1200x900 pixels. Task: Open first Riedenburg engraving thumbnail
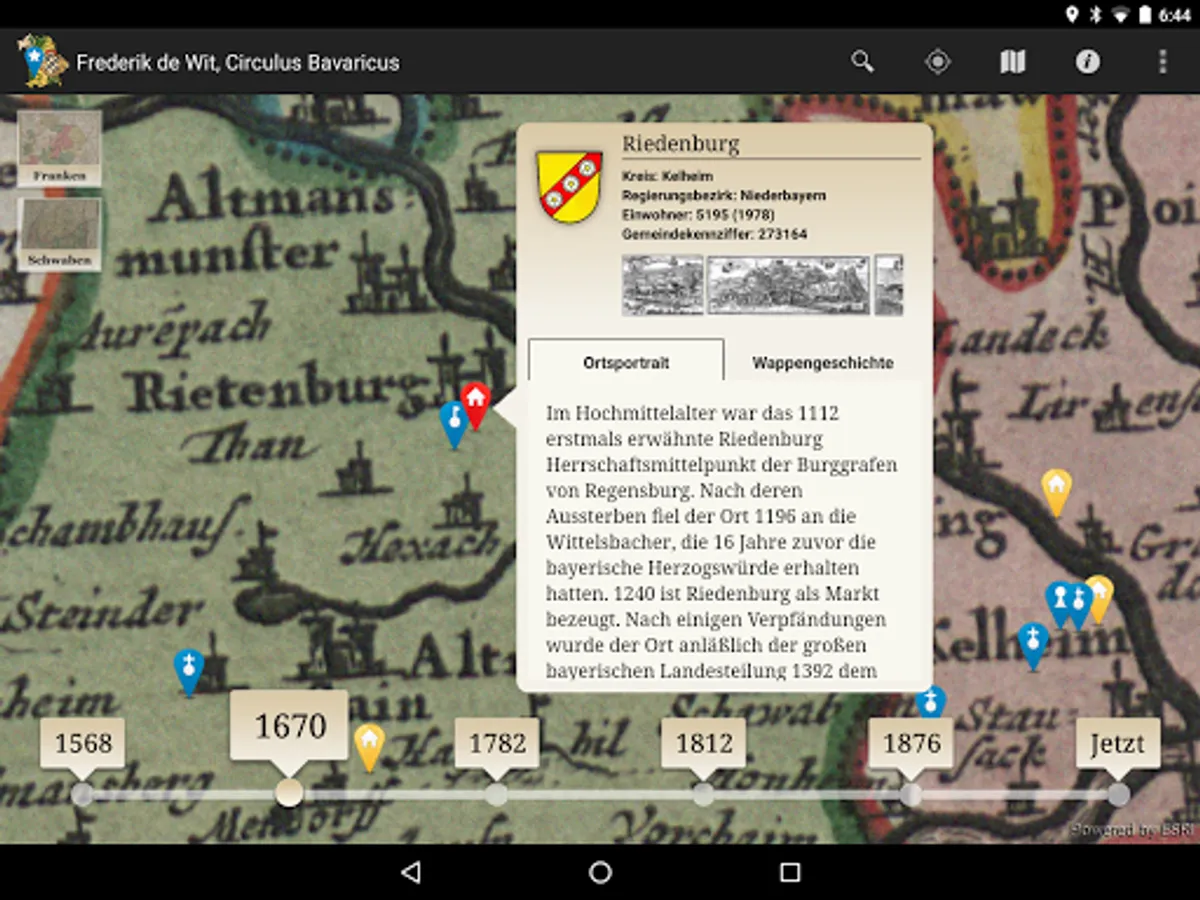662,285
